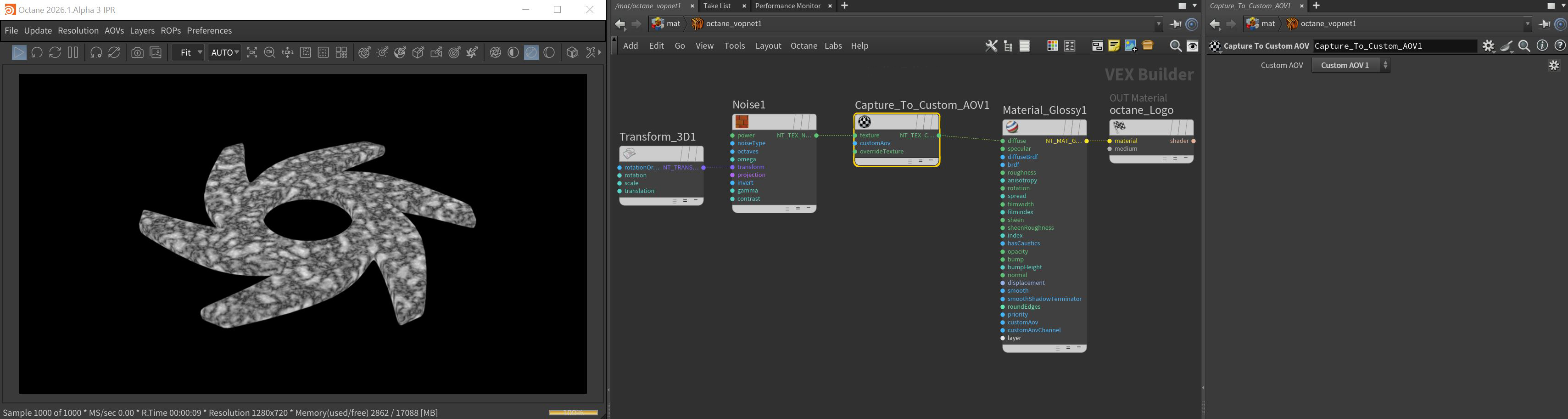Image resolution: width=1568 pixels, height=419 pixels.
Task: Click the render progress bar at bottom right
Action: [x=573, y=412]
